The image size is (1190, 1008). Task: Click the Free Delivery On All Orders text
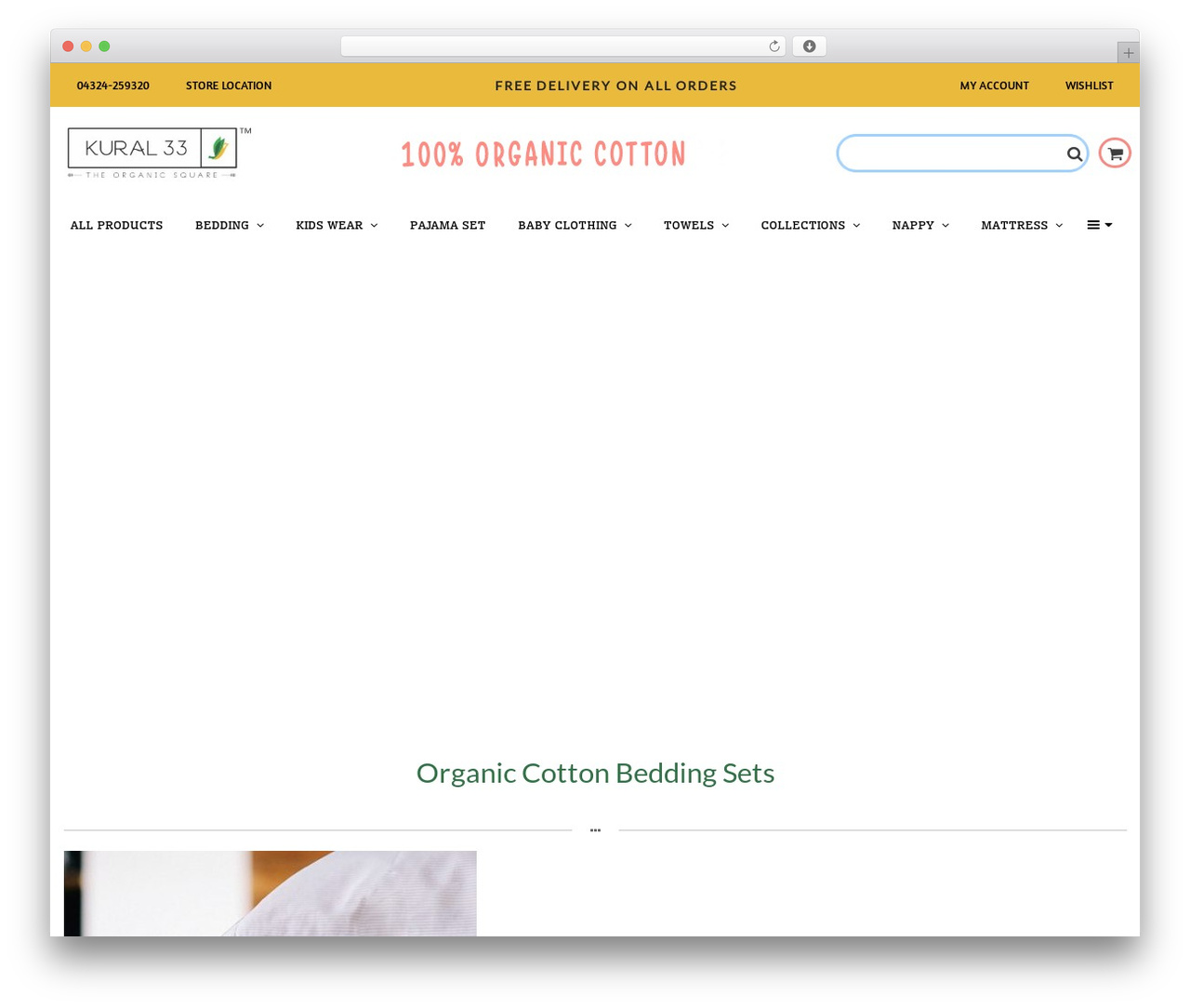(615, 86)
